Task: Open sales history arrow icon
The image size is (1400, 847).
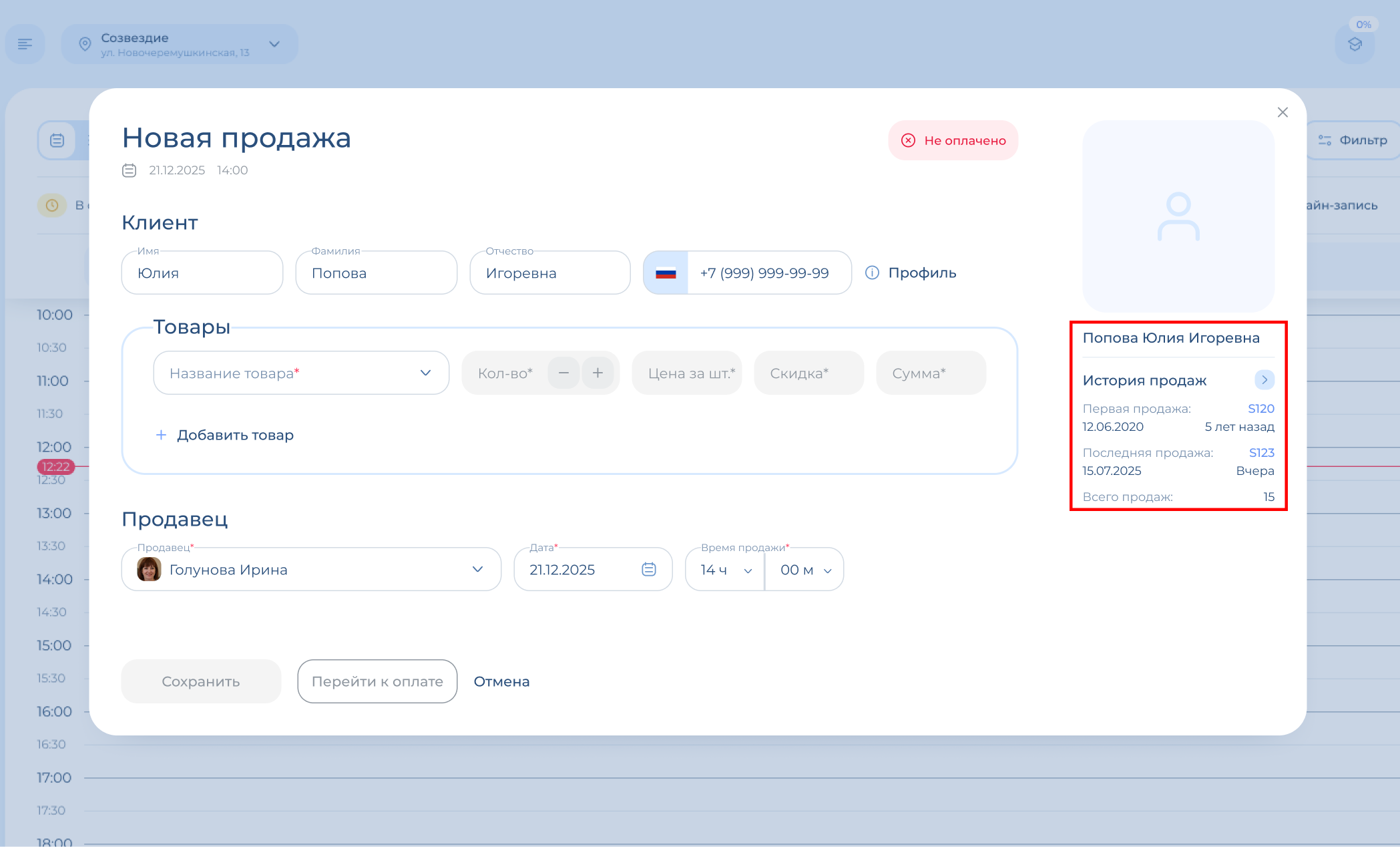Action: pyautogui.click(x=1264, y=379)
